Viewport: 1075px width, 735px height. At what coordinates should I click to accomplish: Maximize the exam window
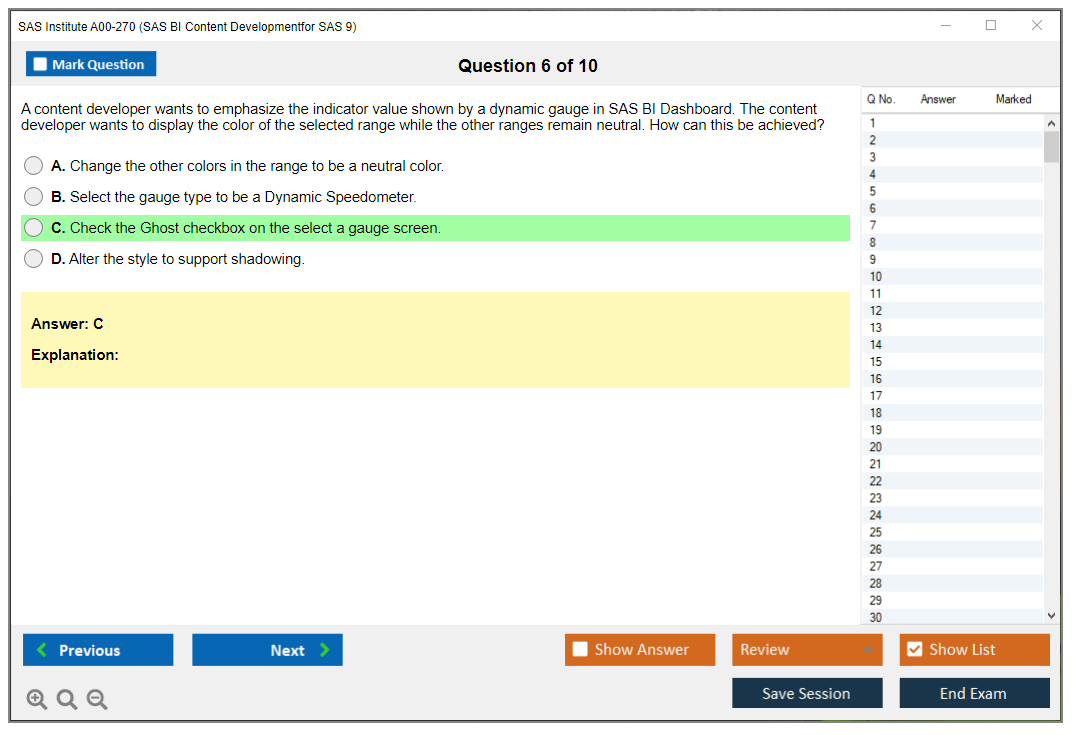pos(991,26)
